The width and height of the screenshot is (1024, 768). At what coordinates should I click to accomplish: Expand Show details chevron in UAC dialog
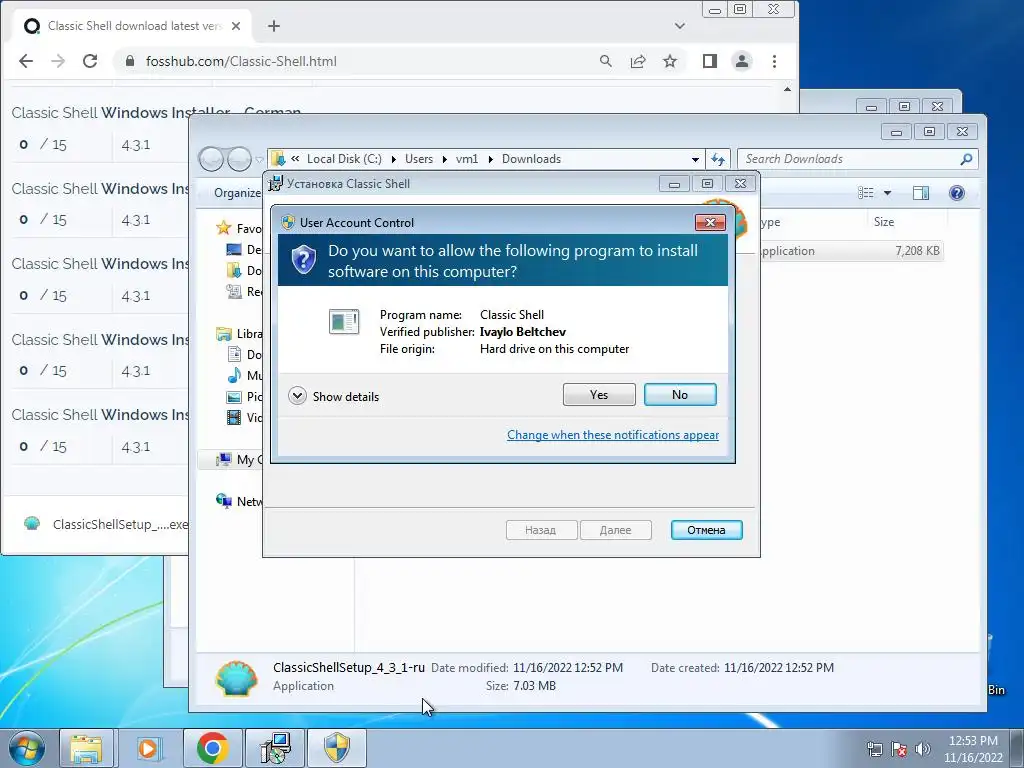click(x=297, y=396)
